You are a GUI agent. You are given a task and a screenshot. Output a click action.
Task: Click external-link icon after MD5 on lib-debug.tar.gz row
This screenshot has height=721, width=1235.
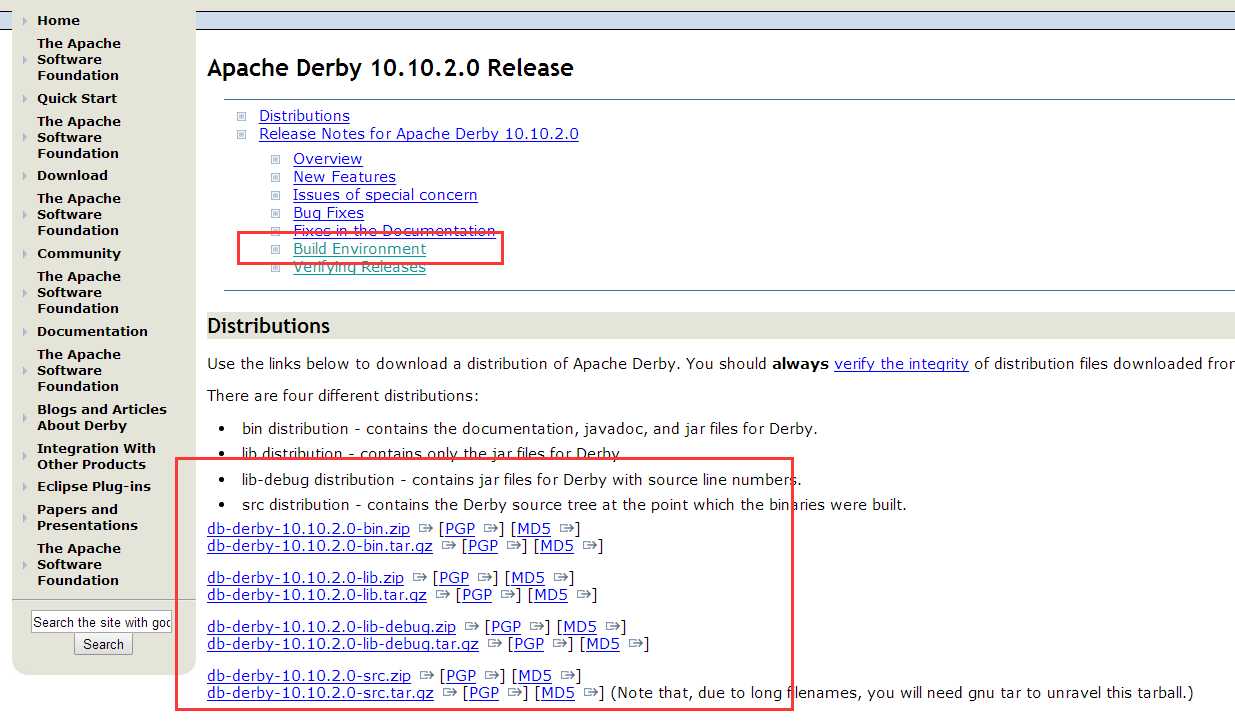(x=636, y=644)
